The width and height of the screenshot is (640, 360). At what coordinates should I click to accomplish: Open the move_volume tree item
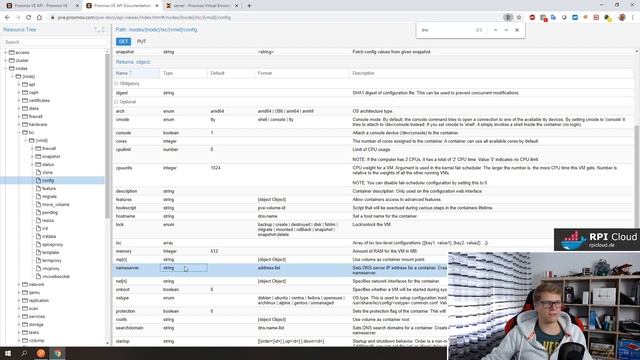tap(56, 204)
